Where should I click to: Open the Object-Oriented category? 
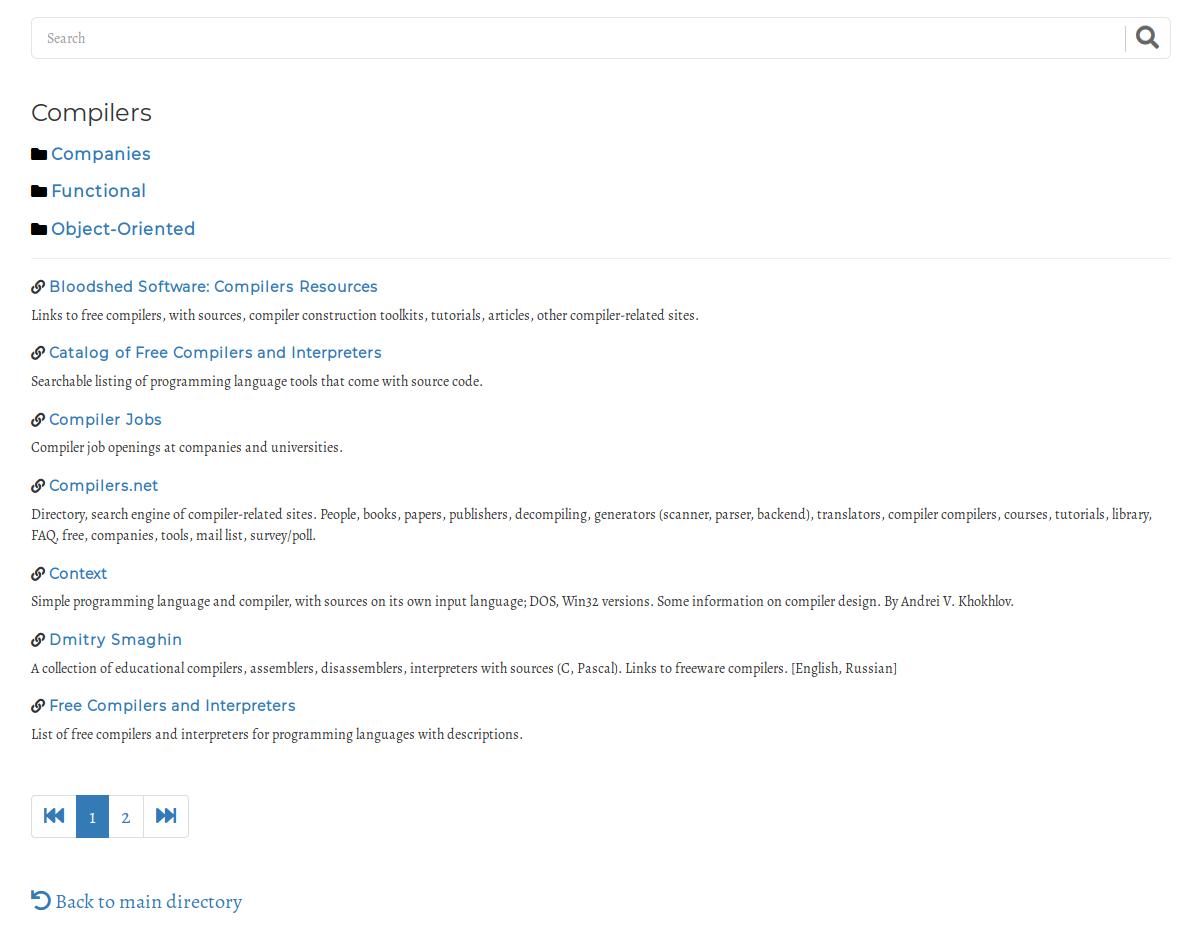pyautogui.click(x=123, y=229)
